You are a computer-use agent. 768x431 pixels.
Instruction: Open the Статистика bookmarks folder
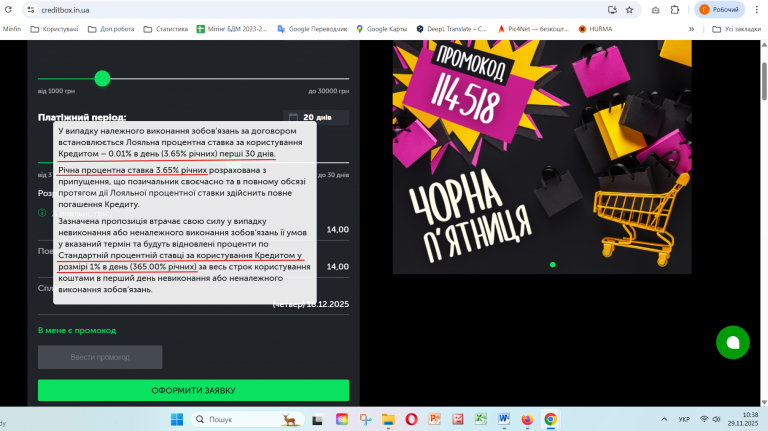(x=166, y=29)
